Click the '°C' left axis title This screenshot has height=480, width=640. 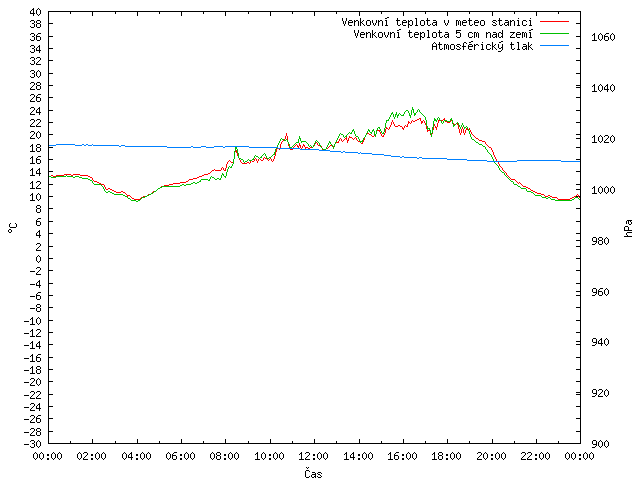click(x=13, y=228)
